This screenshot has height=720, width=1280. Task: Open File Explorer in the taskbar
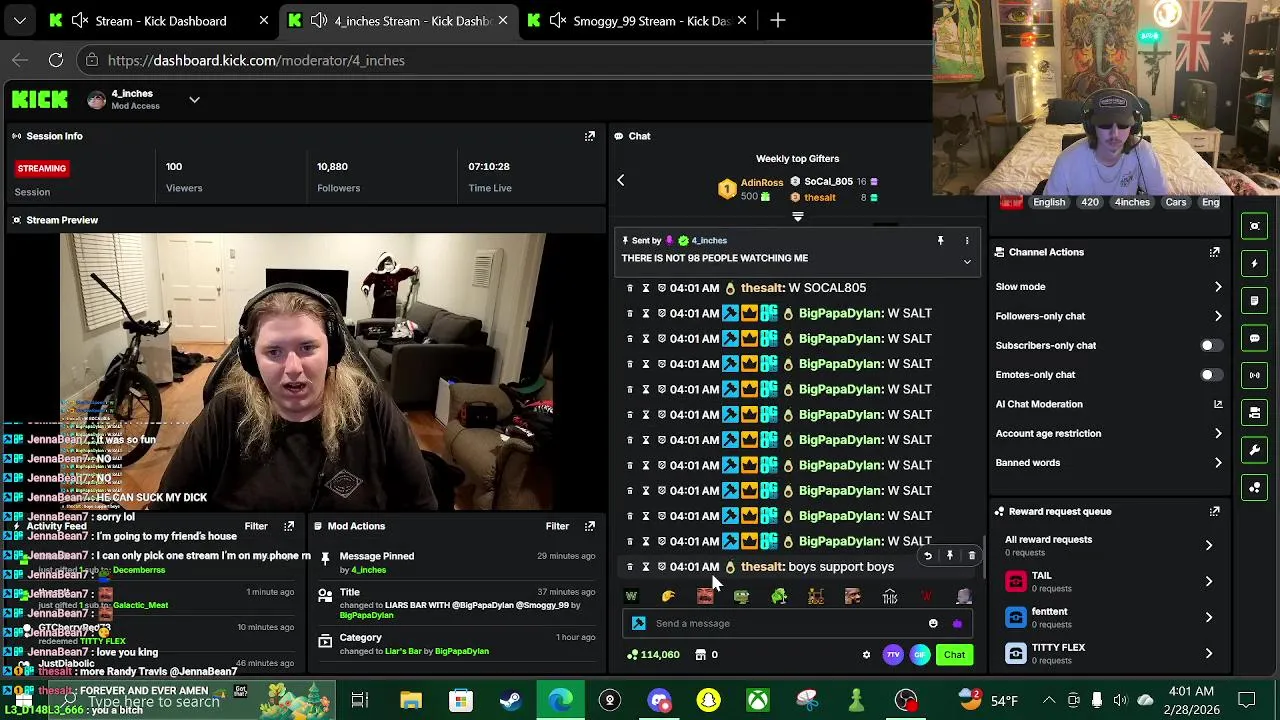411,700
